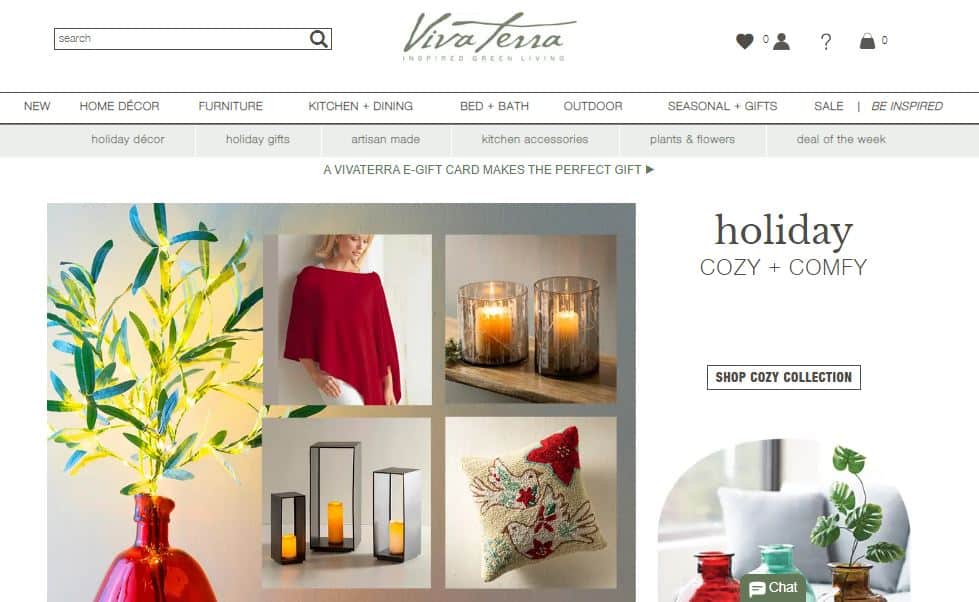Open the Furniture menu
The width and height of the screenshot is (979, 602).
230,106
